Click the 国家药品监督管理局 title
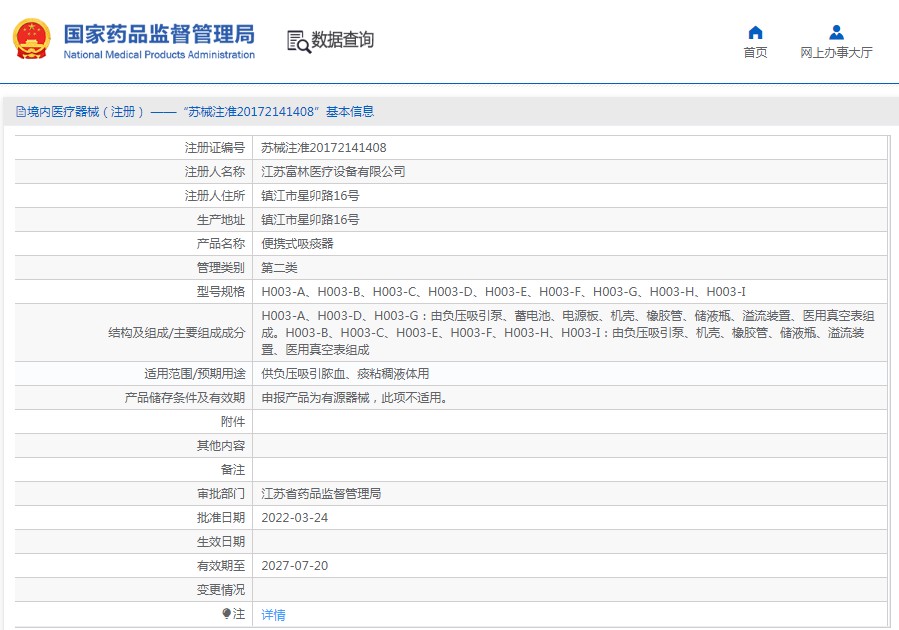 coord(159,34)
